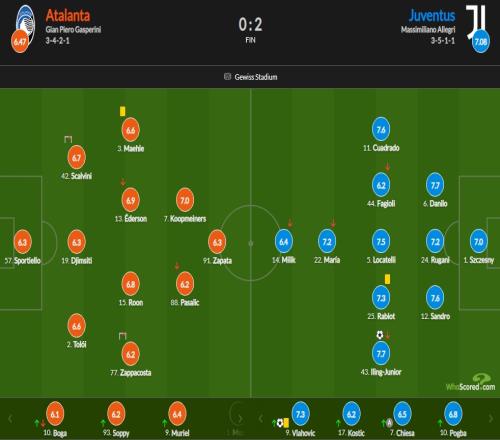Click the assist icon next to Chiesa
The image size is (500, 440).
click(x=389, y=423)
